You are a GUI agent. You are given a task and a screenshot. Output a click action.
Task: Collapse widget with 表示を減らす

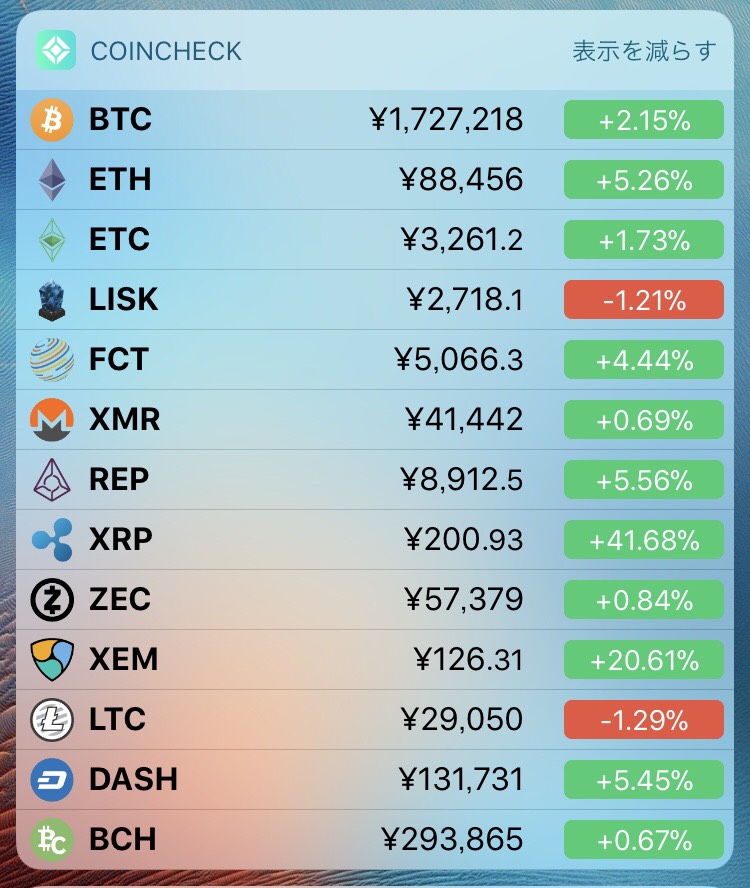tap(644, 51)
